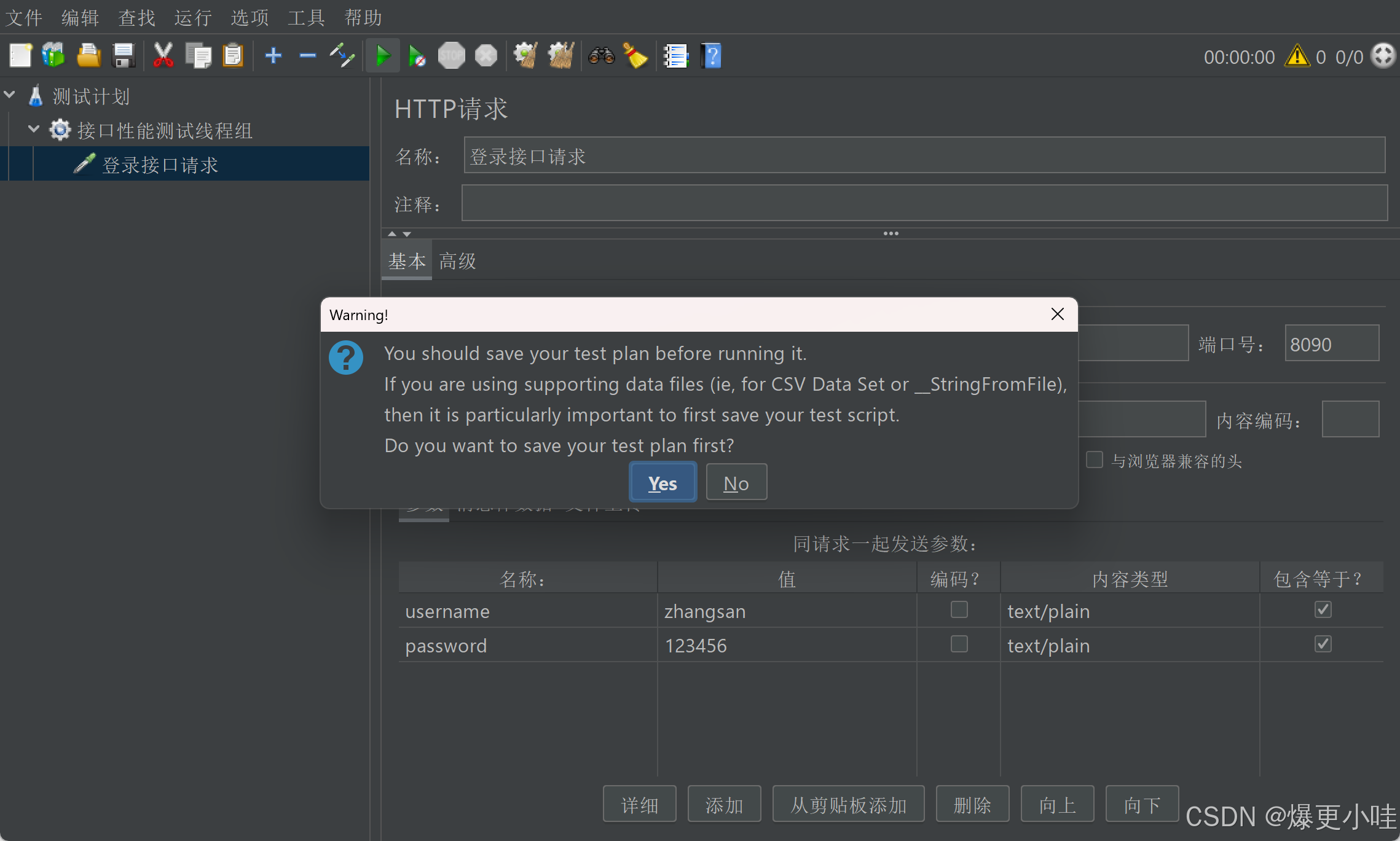Toggle the encode checkbox for password row

click(x=959, y=644)
